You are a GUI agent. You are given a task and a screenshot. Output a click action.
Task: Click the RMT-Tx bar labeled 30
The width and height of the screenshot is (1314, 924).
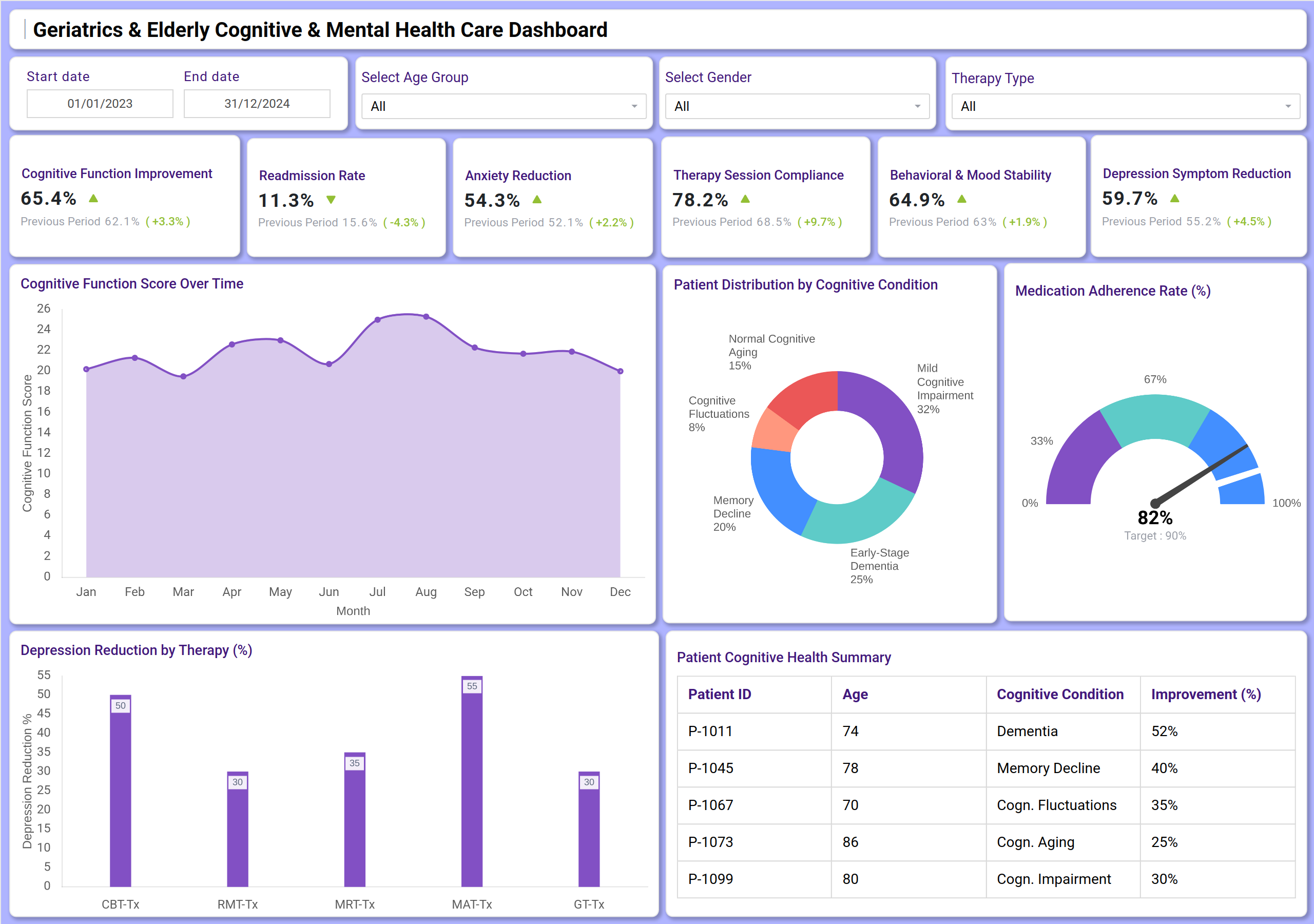[238, 829]
